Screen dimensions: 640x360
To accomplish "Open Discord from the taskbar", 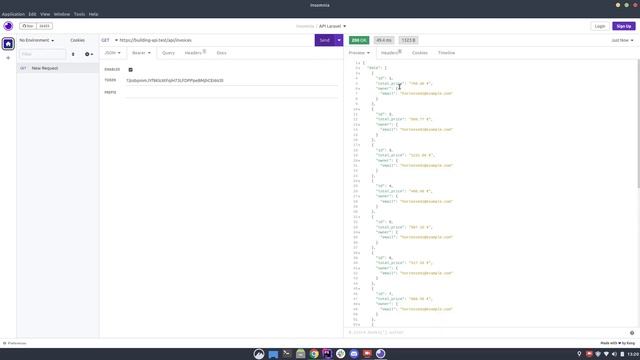I will (354, 354).
